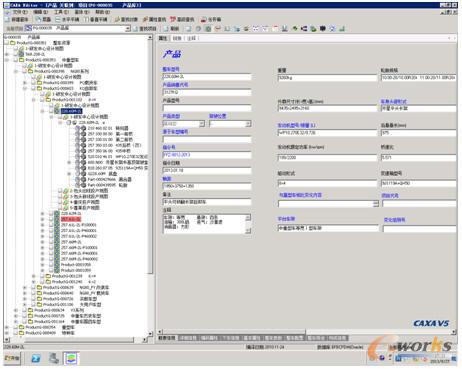Check the box for red-highlighted 257.K41-ZL row

click(x=51, y=219)
